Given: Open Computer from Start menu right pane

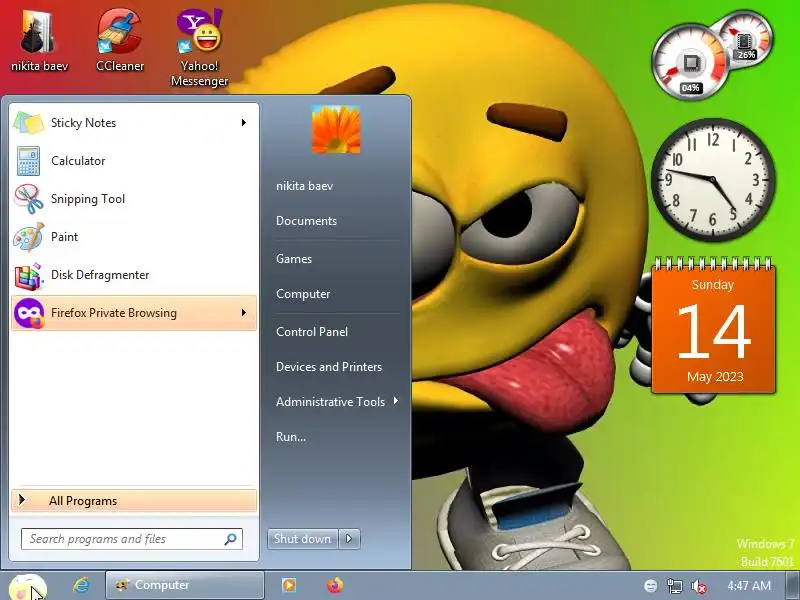Looking at the screenshot, I should (303, 294).
